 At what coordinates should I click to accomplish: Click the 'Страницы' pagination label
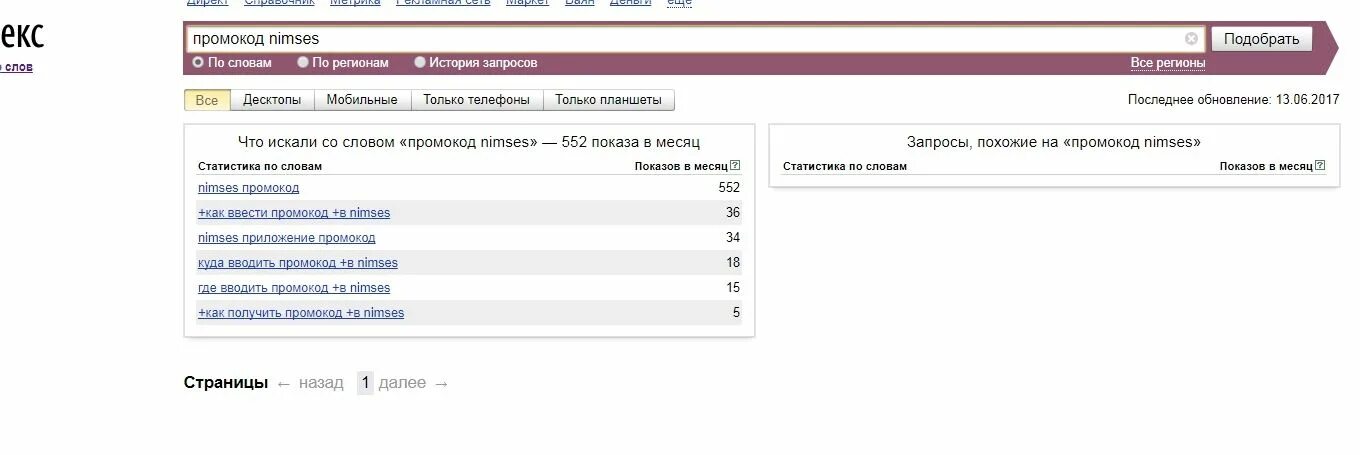226,383
